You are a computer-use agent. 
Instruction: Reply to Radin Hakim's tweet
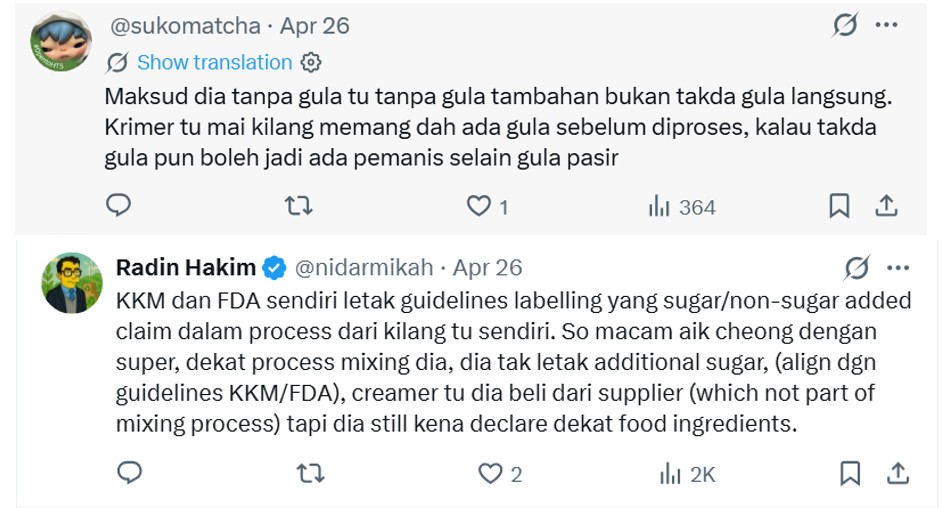point(130,473)
